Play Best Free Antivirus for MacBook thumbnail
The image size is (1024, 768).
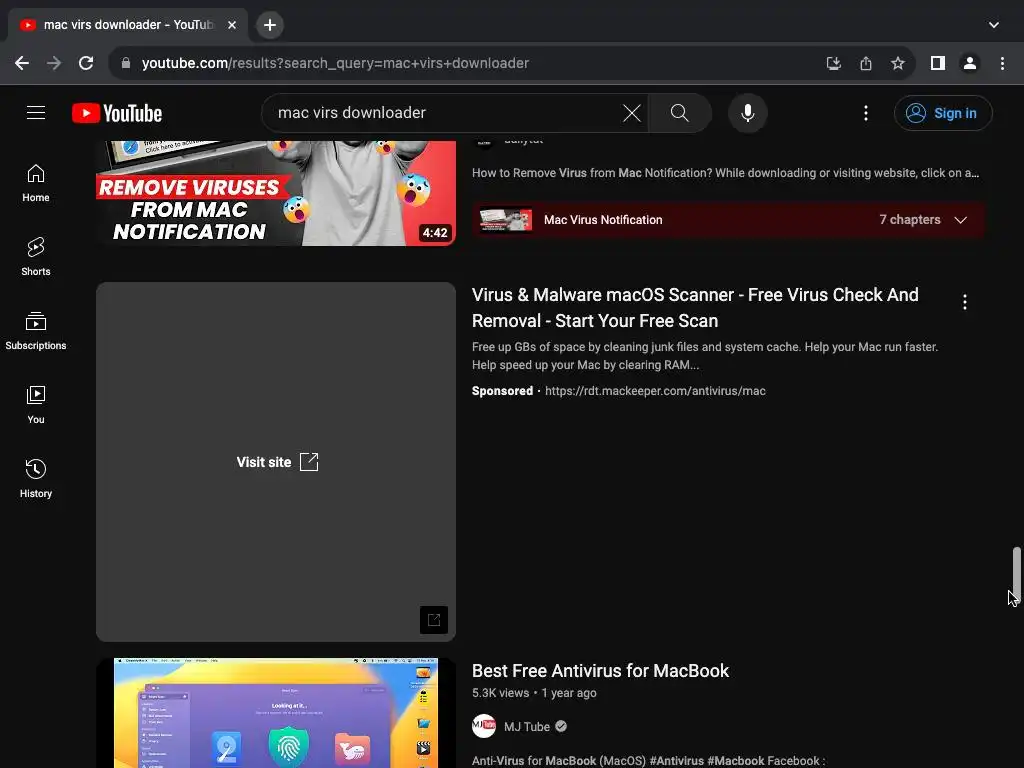[x=276, y=713]
